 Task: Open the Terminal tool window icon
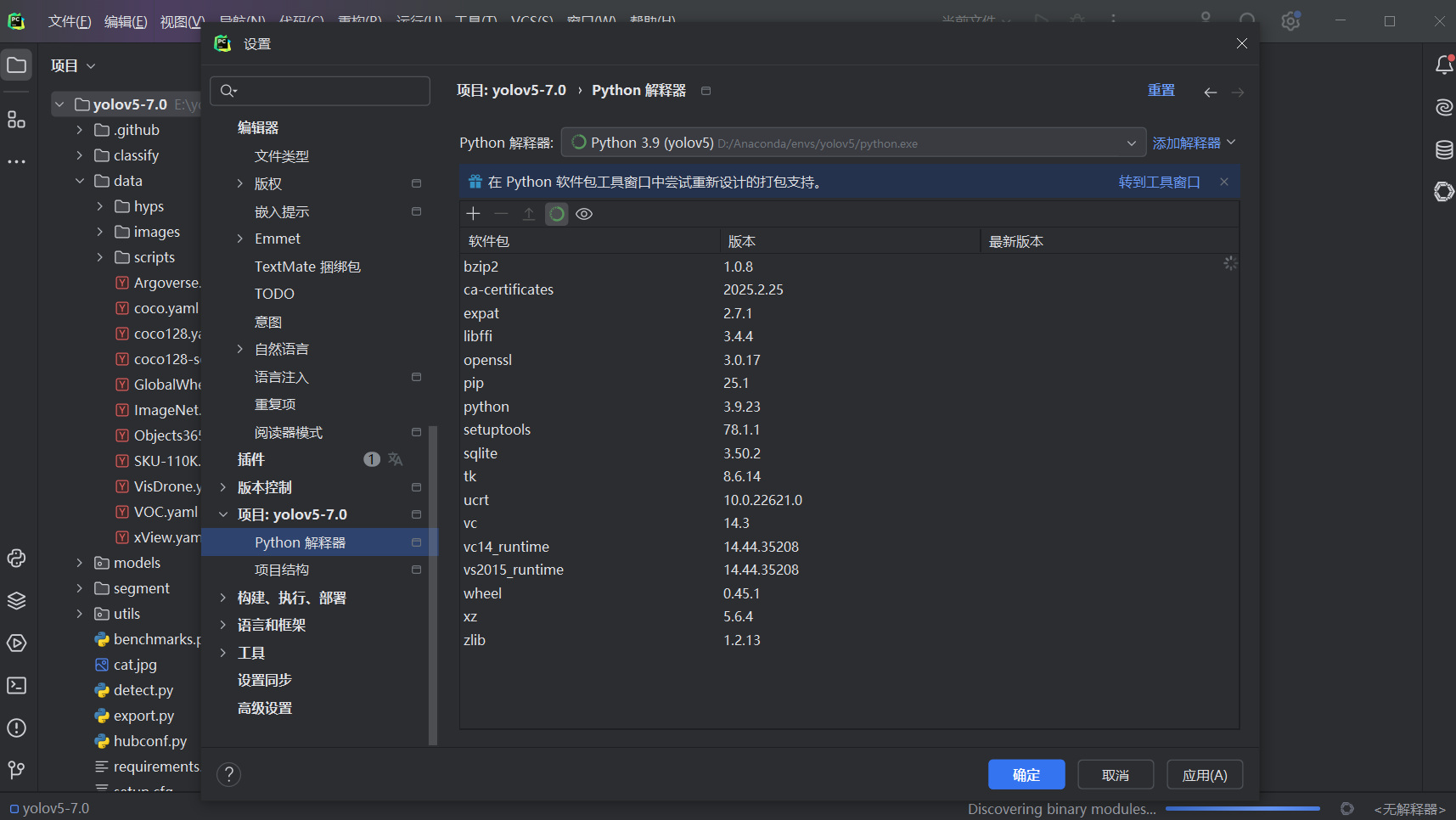pos(16,685)
